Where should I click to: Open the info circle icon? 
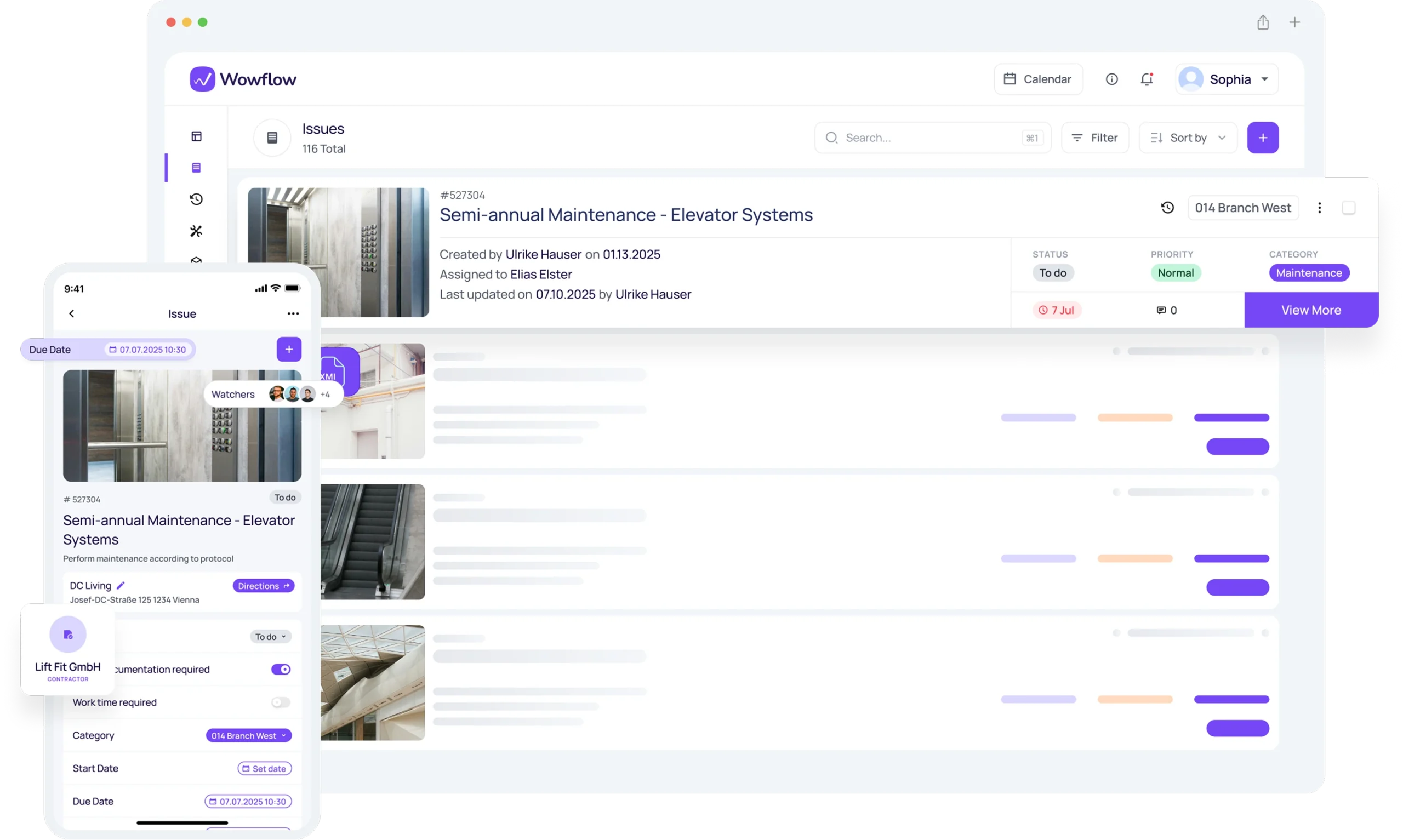pyautogui.click(x=1111, y=79)
